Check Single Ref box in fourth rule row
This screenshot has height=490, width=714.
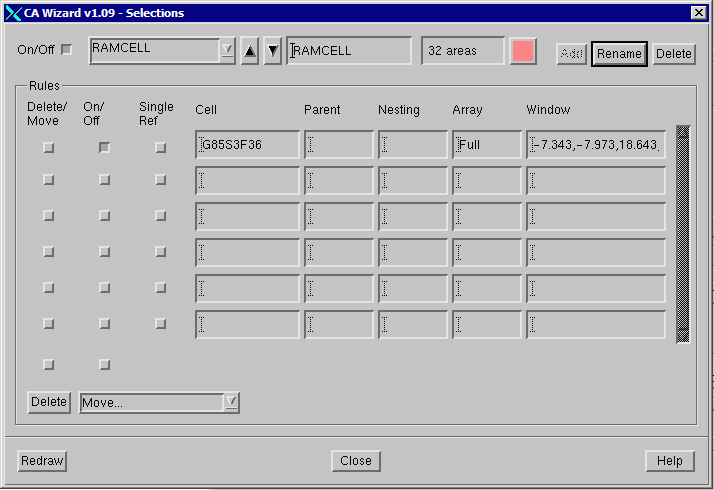pyautogui.click(x=160, y=251)
